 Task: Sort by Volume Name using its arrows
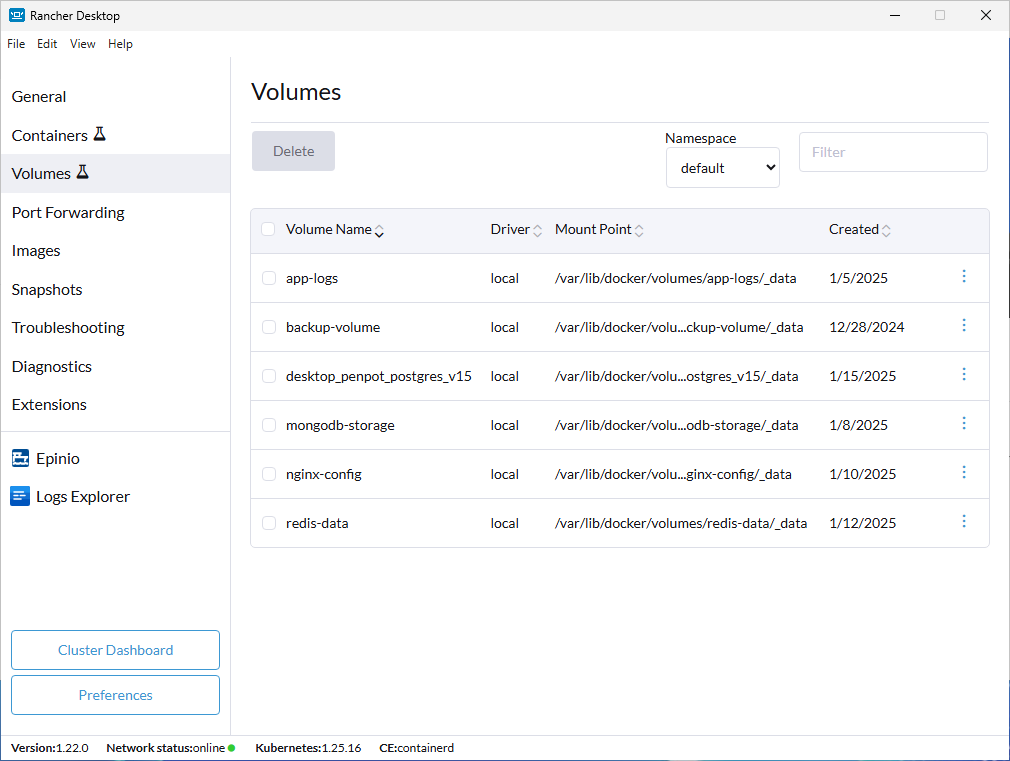pyautogui.click(x=379, y=230)
